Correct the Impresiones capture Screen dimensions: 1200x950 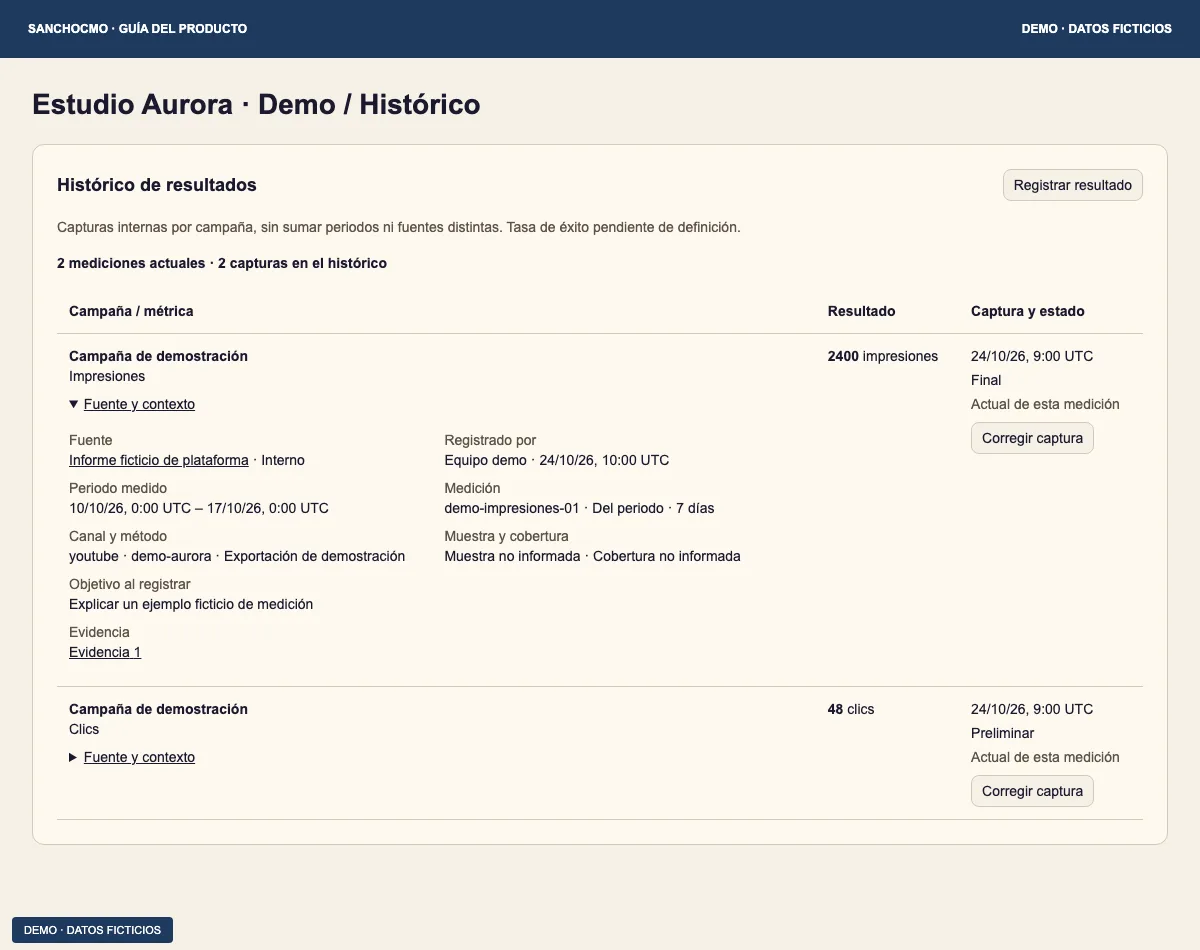[1032, 438]
